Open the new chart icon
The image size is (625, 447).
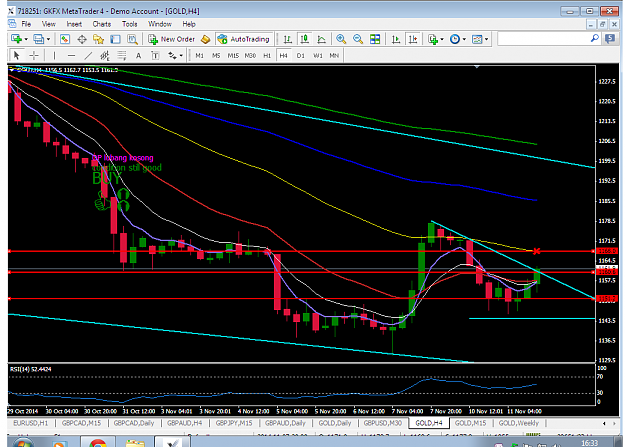tap(16, 39)
